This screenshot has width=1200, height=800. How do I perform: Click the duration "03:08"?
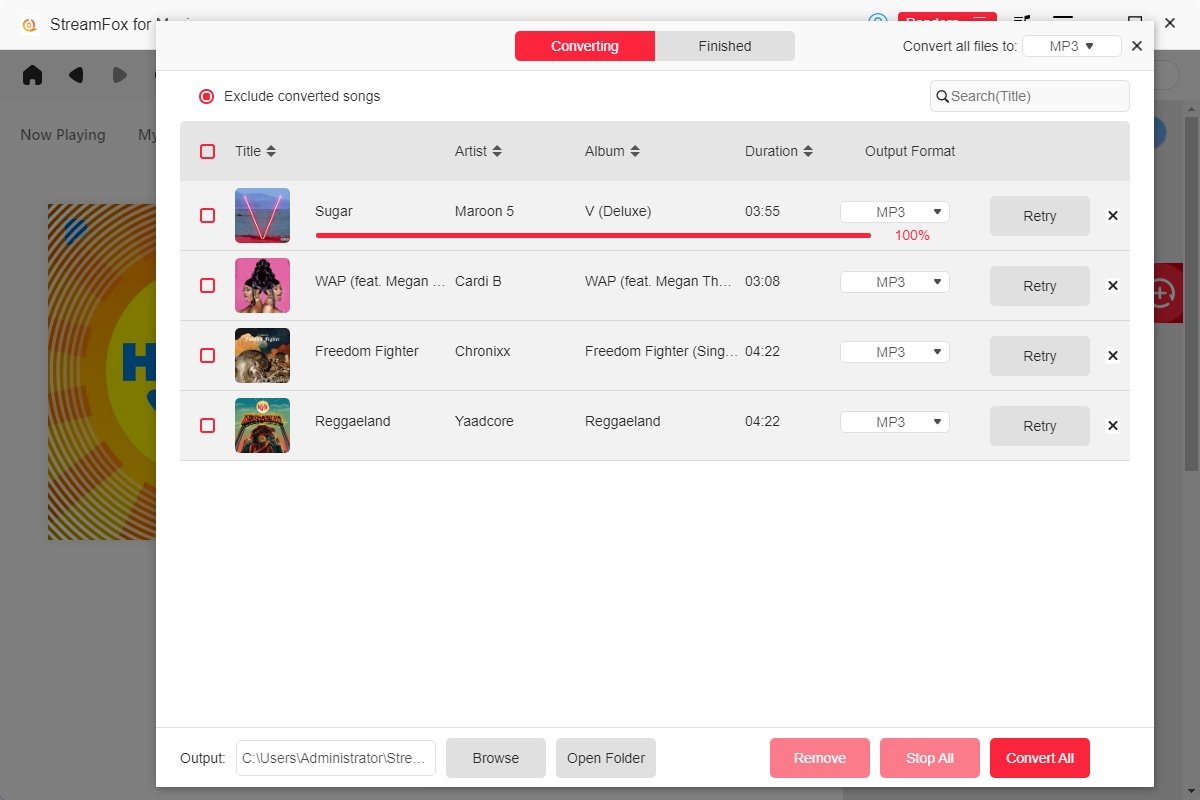[762, 281]
